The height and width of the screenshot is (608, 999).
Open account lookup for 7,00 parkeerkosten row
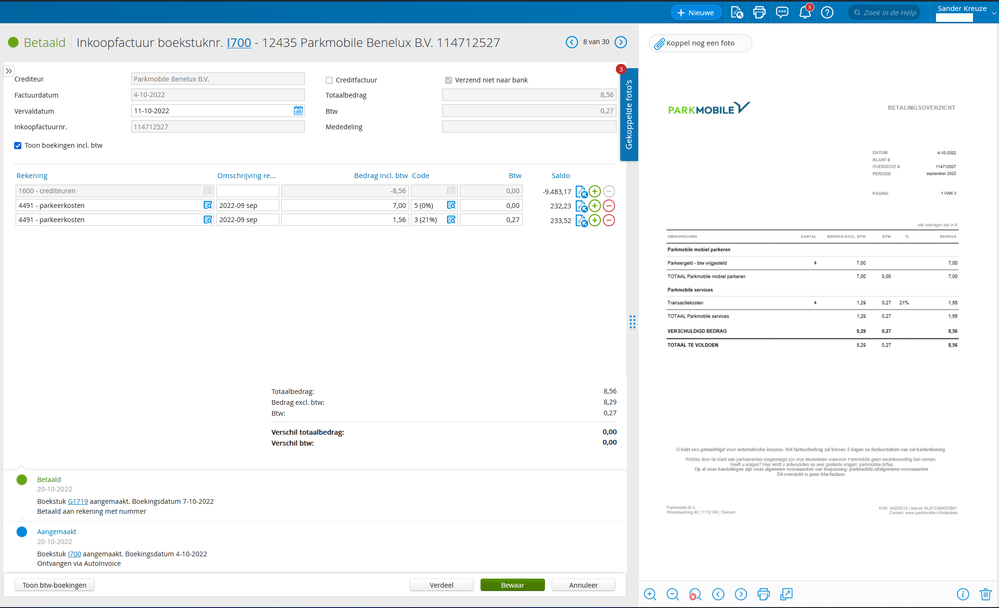[x=208, y=205]
